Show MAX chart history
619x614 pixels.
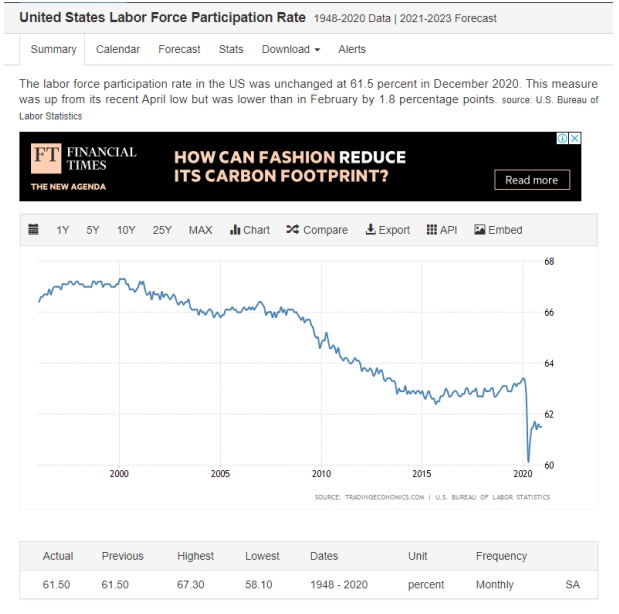[x=200, y=230]
